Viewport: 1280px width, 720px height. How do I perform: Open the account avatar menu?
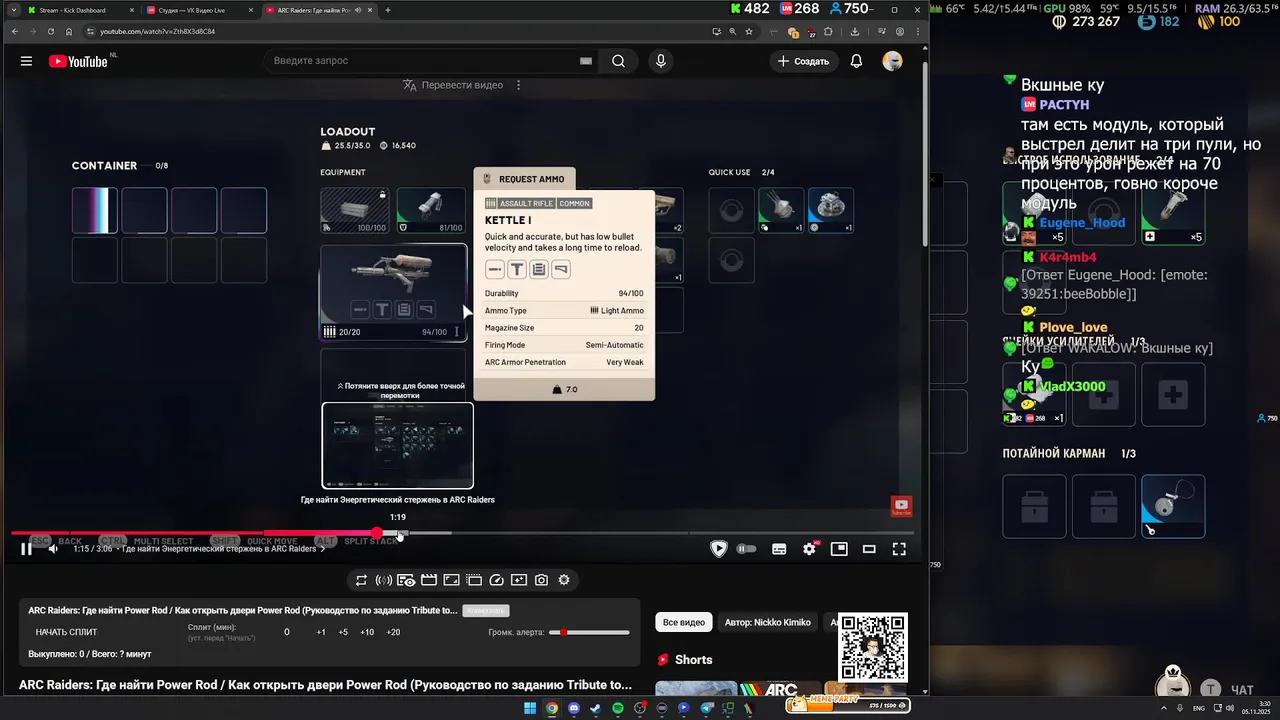point(892,61)
